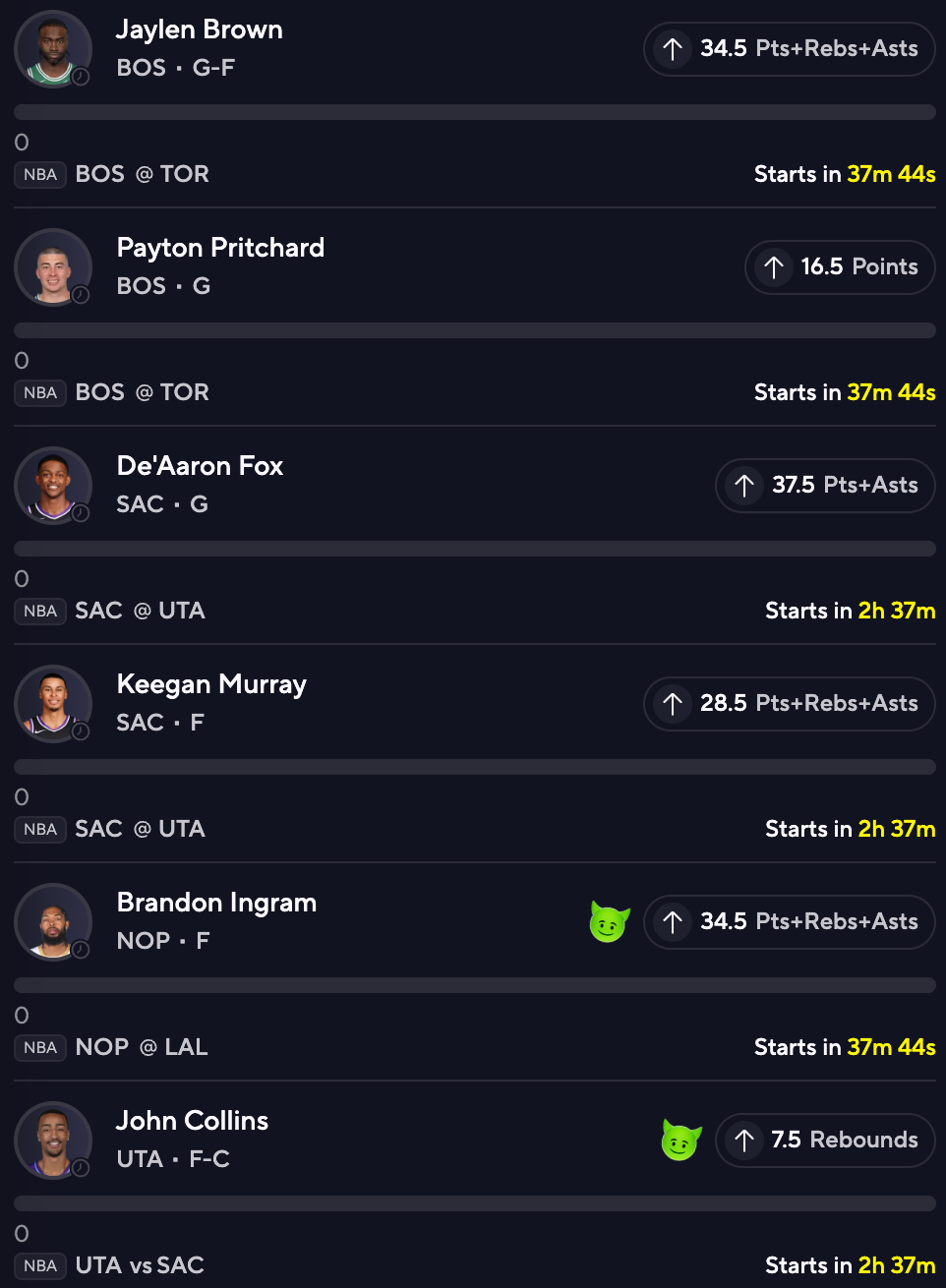This screenshot has width=946, height=1288.
Task: Click Keegan Murray's progress bar
Action: coord(474,767)
